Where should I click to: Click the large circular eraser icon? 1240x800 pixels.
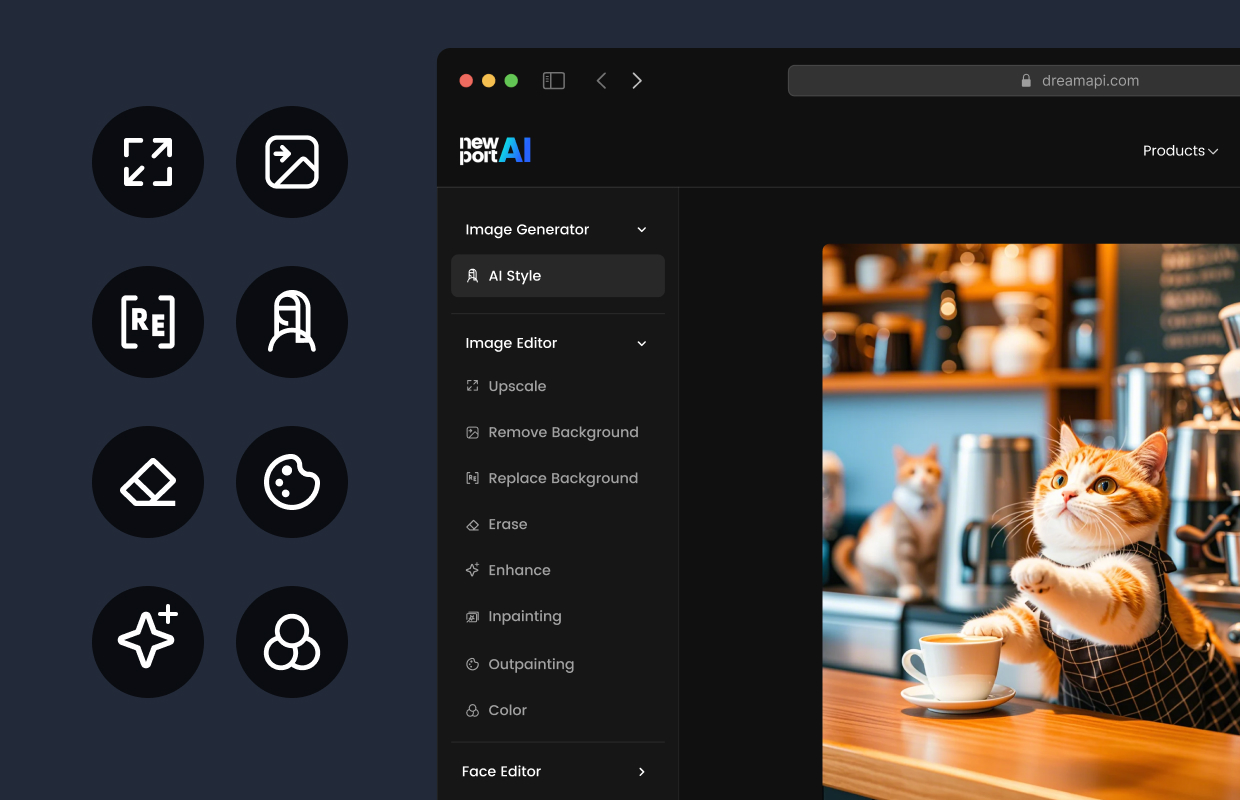coord(148,482)
